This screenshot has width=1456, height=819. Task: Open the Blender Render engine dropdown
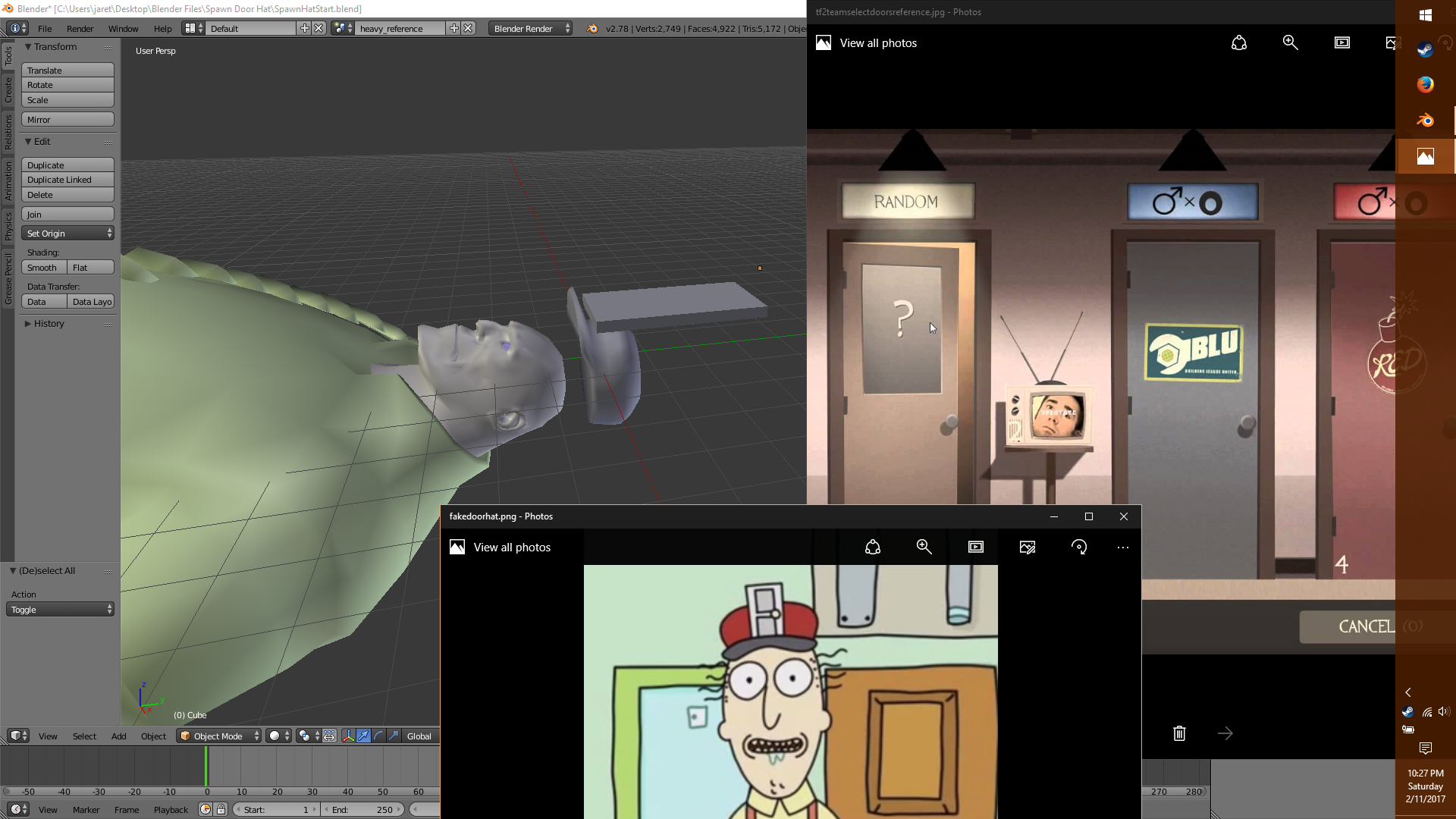pos(531,28)
